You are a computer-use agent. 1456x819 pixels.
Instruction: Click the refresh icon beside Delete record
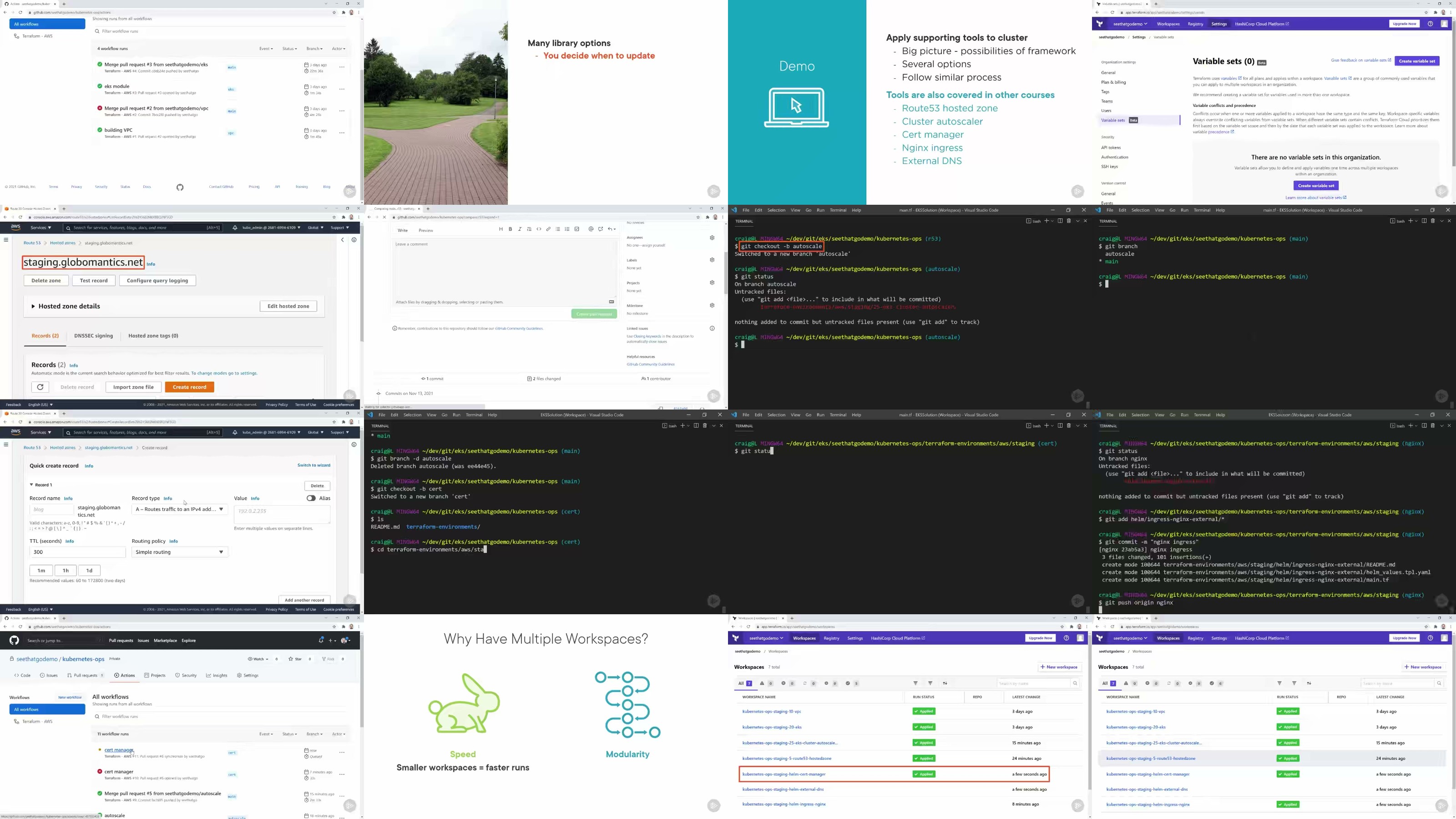pyautogui.click(x=40, y=387)
